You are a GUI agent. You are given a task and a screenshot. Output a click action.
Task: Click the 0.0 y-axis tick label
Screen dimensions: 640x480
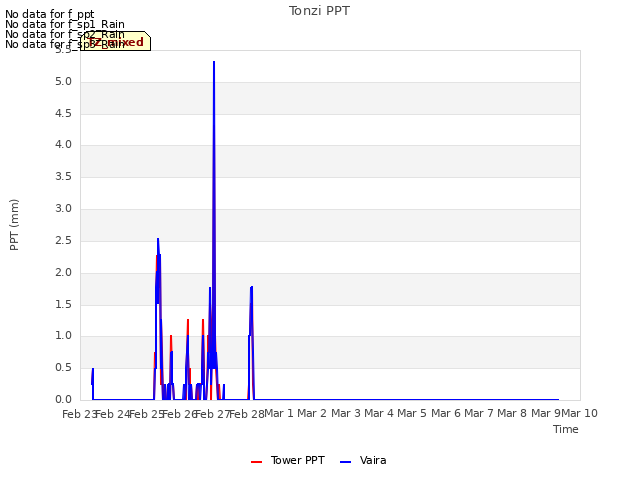pos(63,399)
